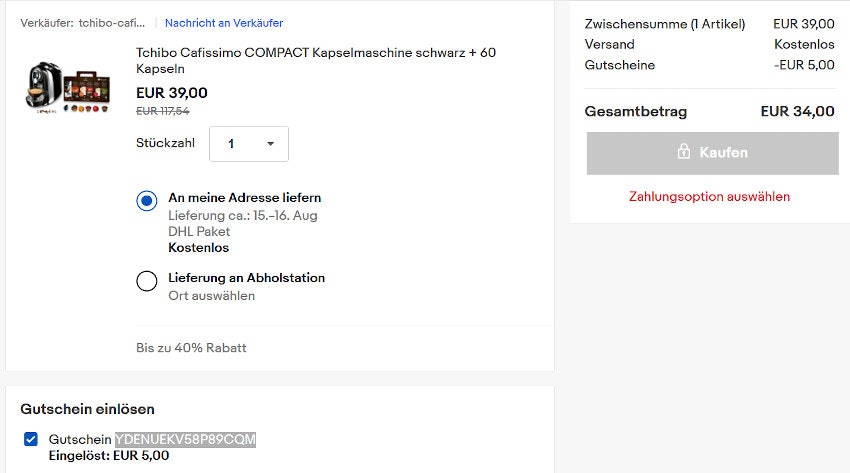Open the Stückzahl quantity dropdown
This screenshot has height=473, width=850.
pyautogui.click(x=249, y=144)
